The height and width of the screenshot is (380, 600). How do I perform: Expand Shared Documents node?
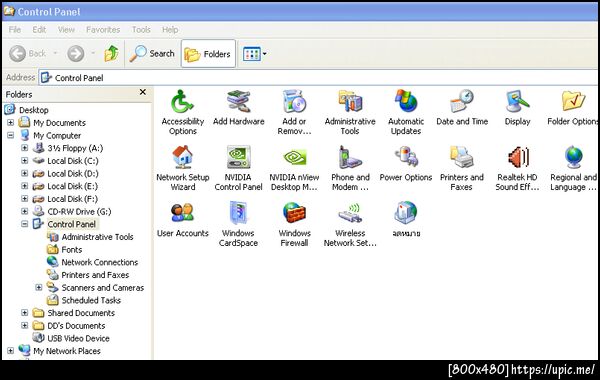point(24,313)
